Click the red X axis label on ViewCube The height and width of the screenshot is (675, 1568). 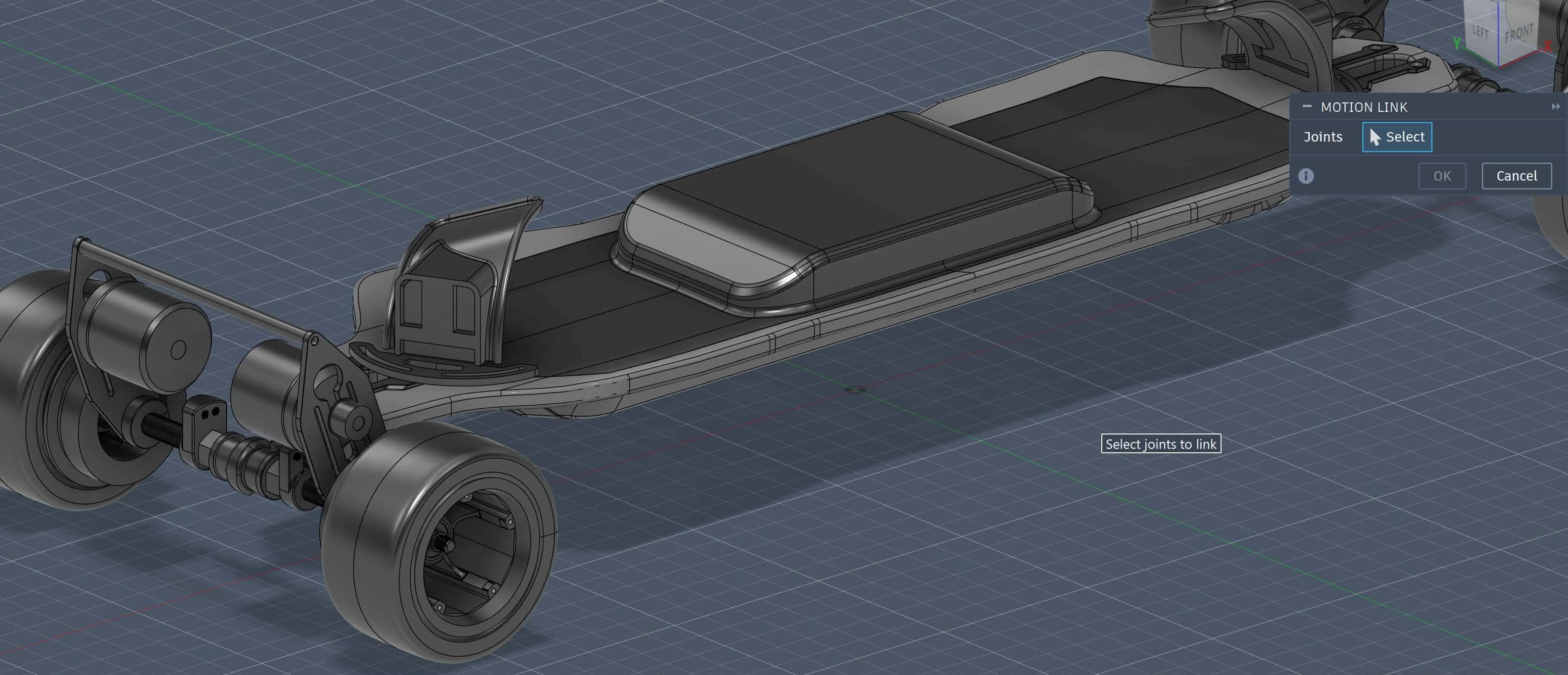(1547, 46)
